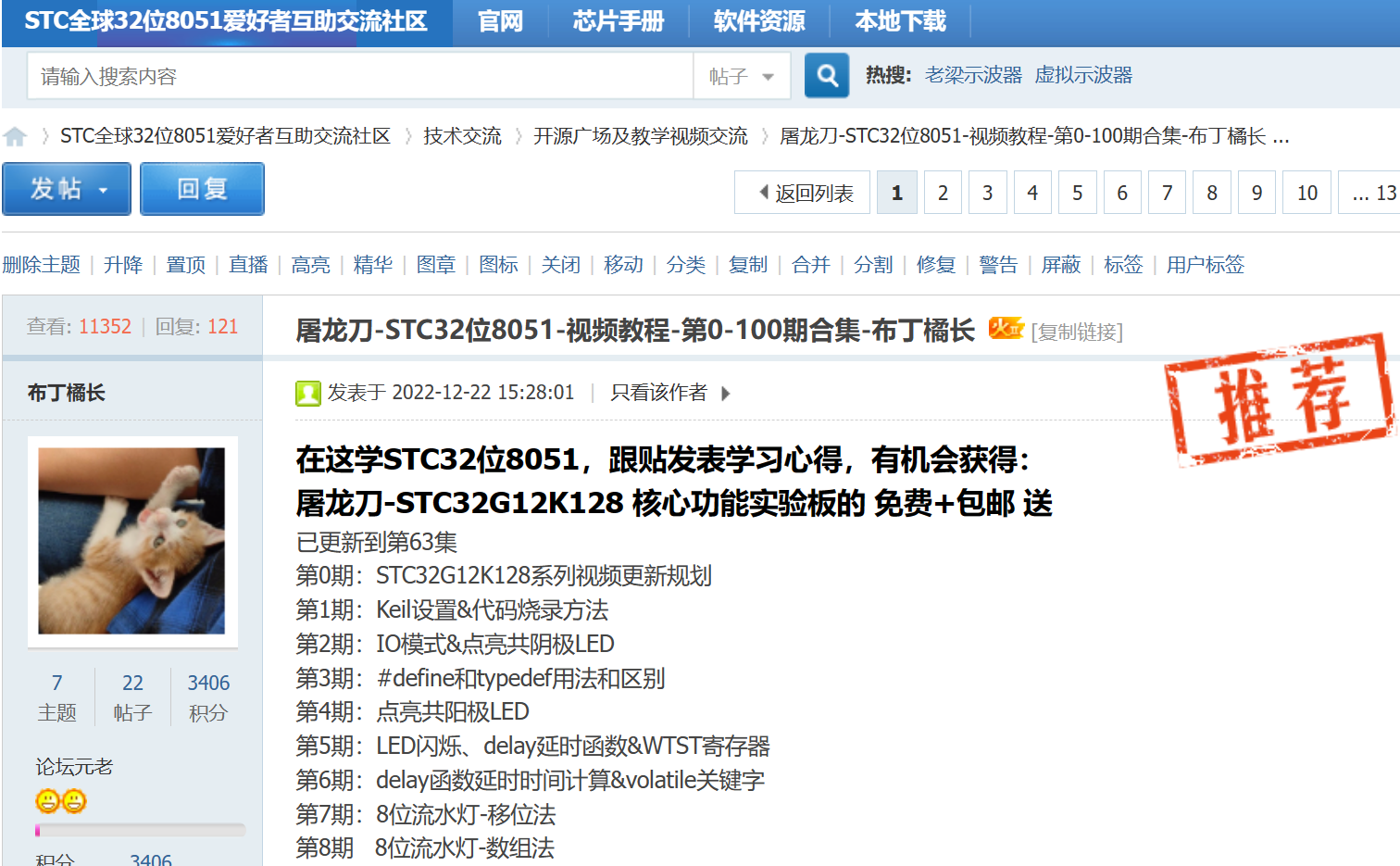Go to page 8
This screenshot has height=866, width=1400.
pyautogui.click(x=1212, y=193)
